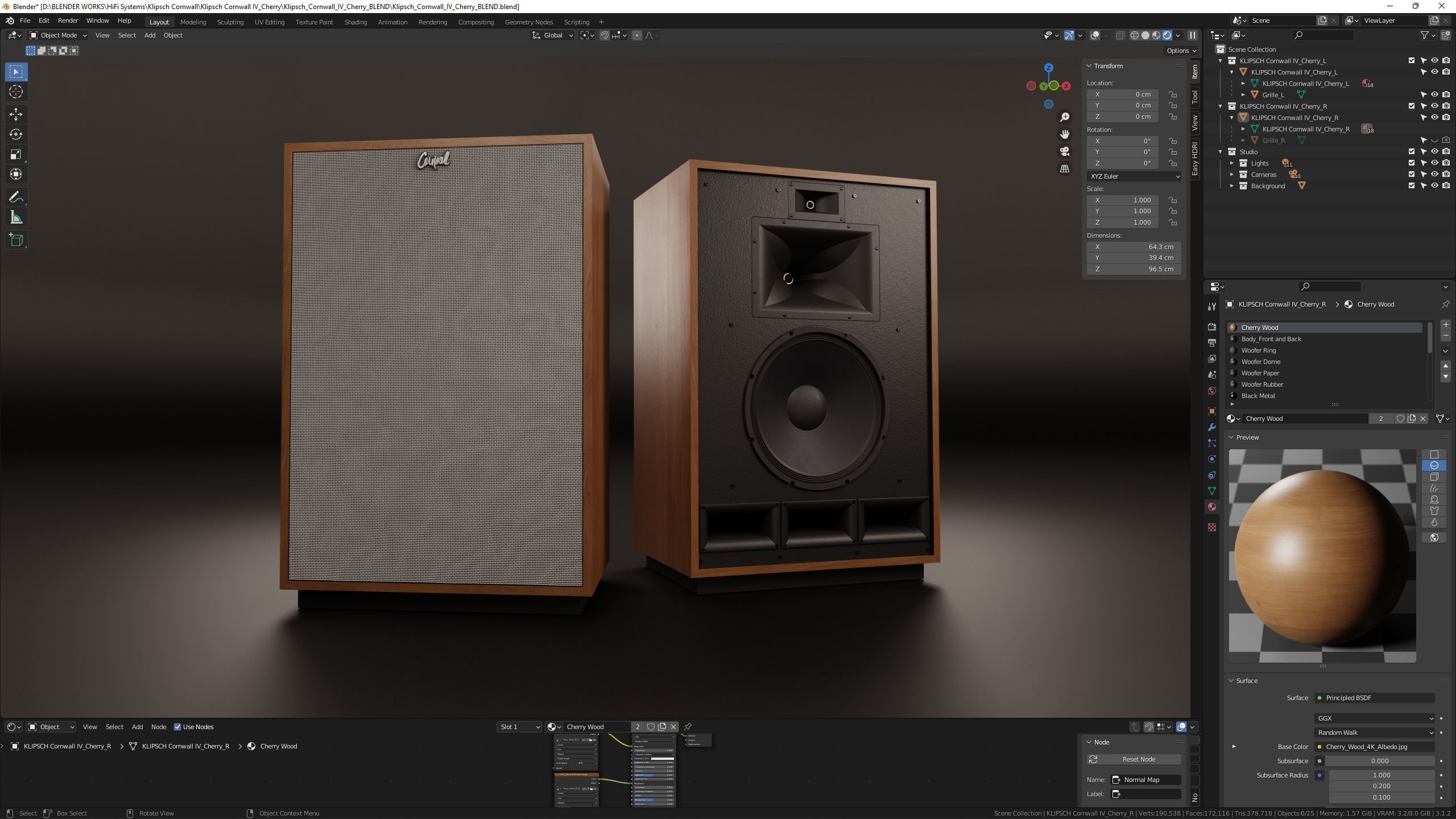
Task: Click the Reset Node button
Action: coord(1134,759)
